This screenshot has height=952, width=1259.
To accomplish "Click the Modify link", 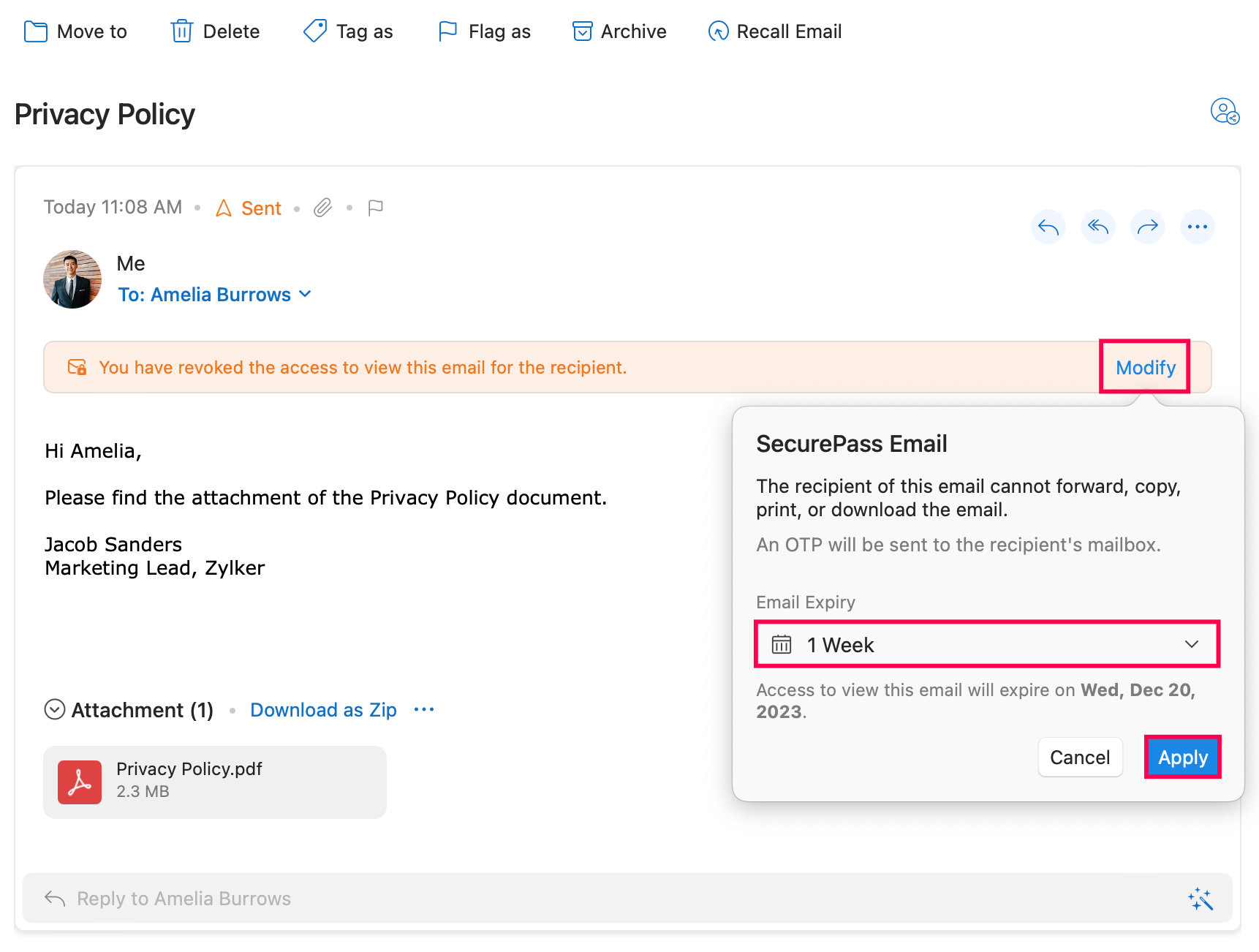I will 1145,367.
